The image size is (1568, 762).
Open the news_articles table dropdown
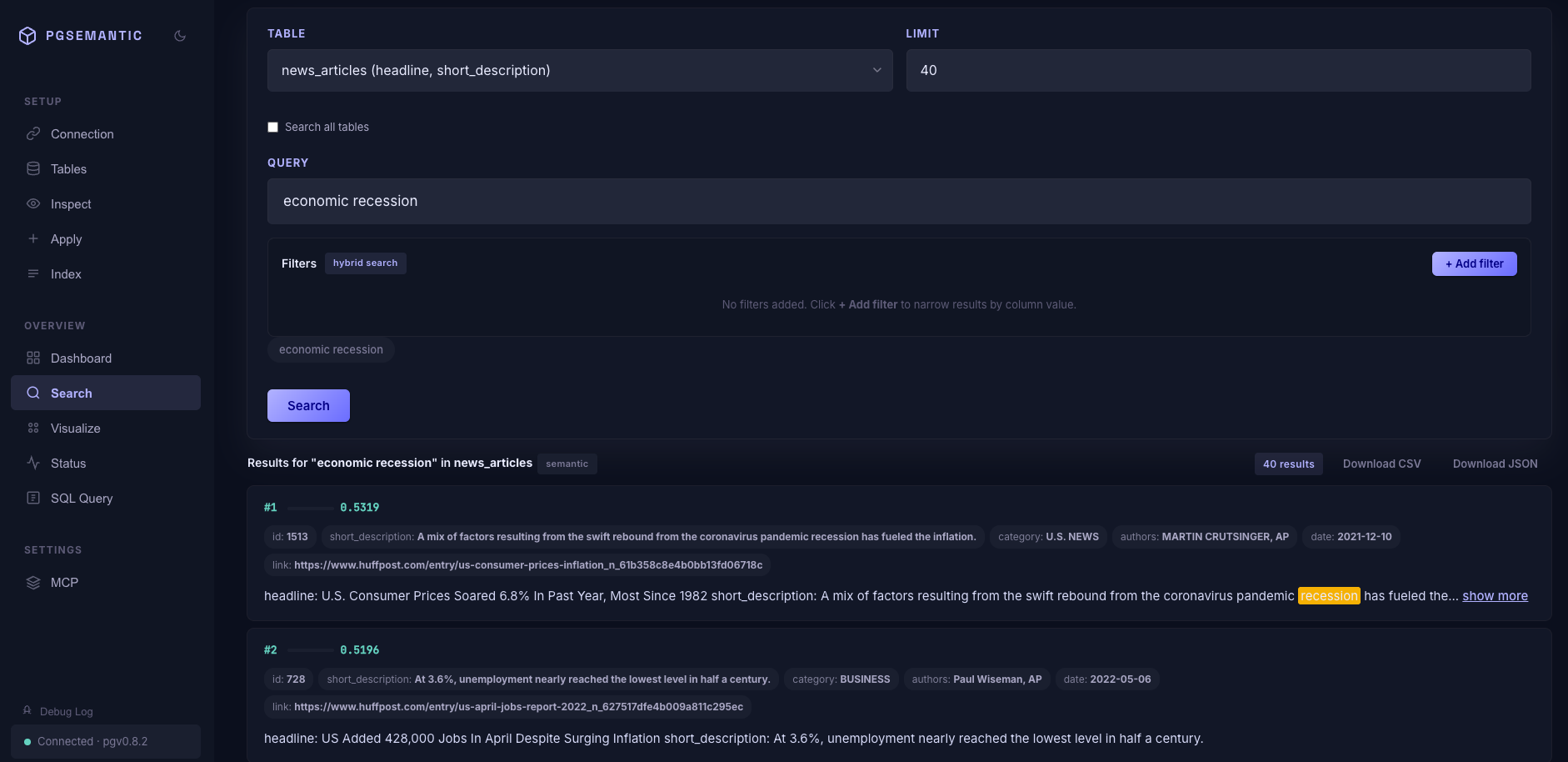(580, 70)
